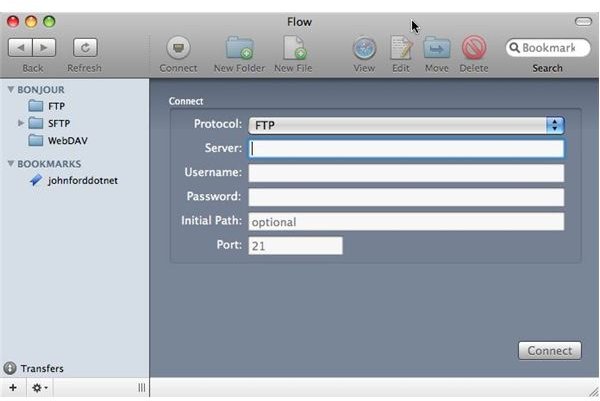The width and height of the screenshot is (600, 401).
Task: Click the Server input field
Action: coord(406,148)
